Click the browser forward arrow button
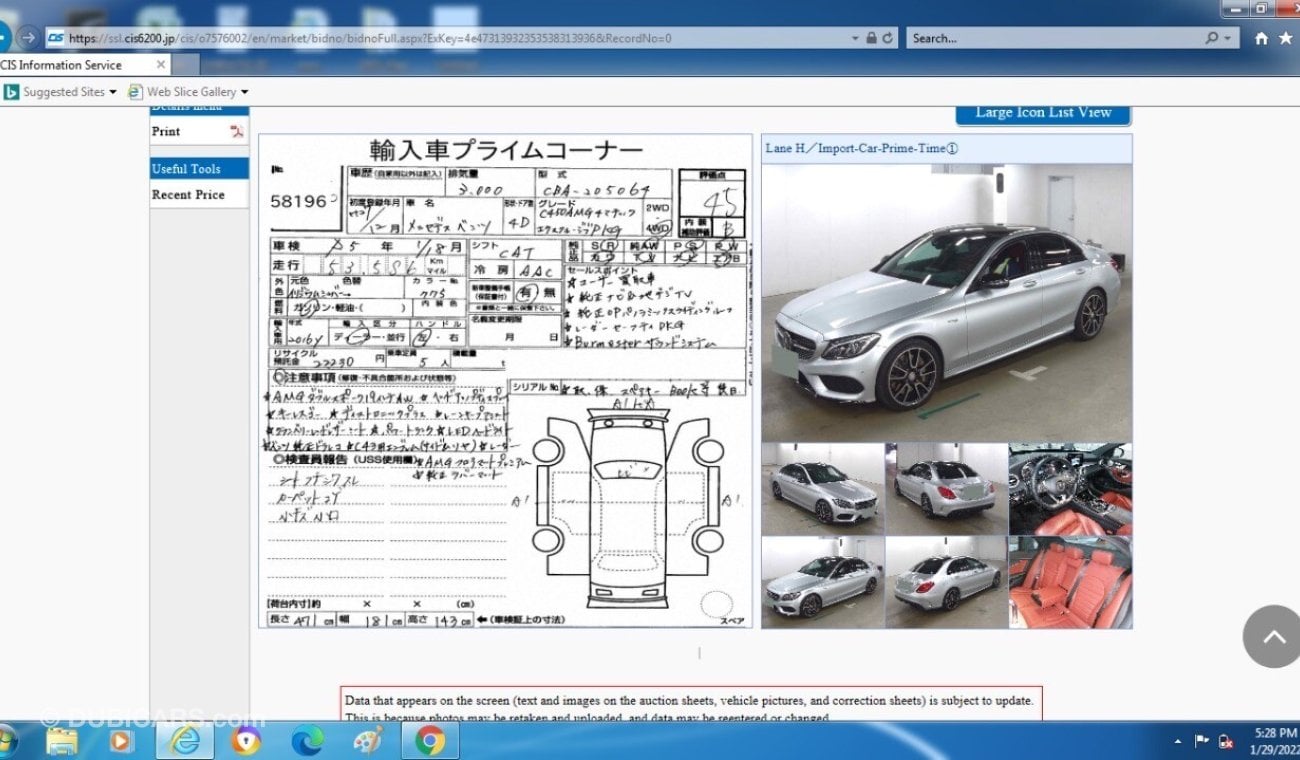Viewport: 1300px width, 760px height. tap(28, 38)
